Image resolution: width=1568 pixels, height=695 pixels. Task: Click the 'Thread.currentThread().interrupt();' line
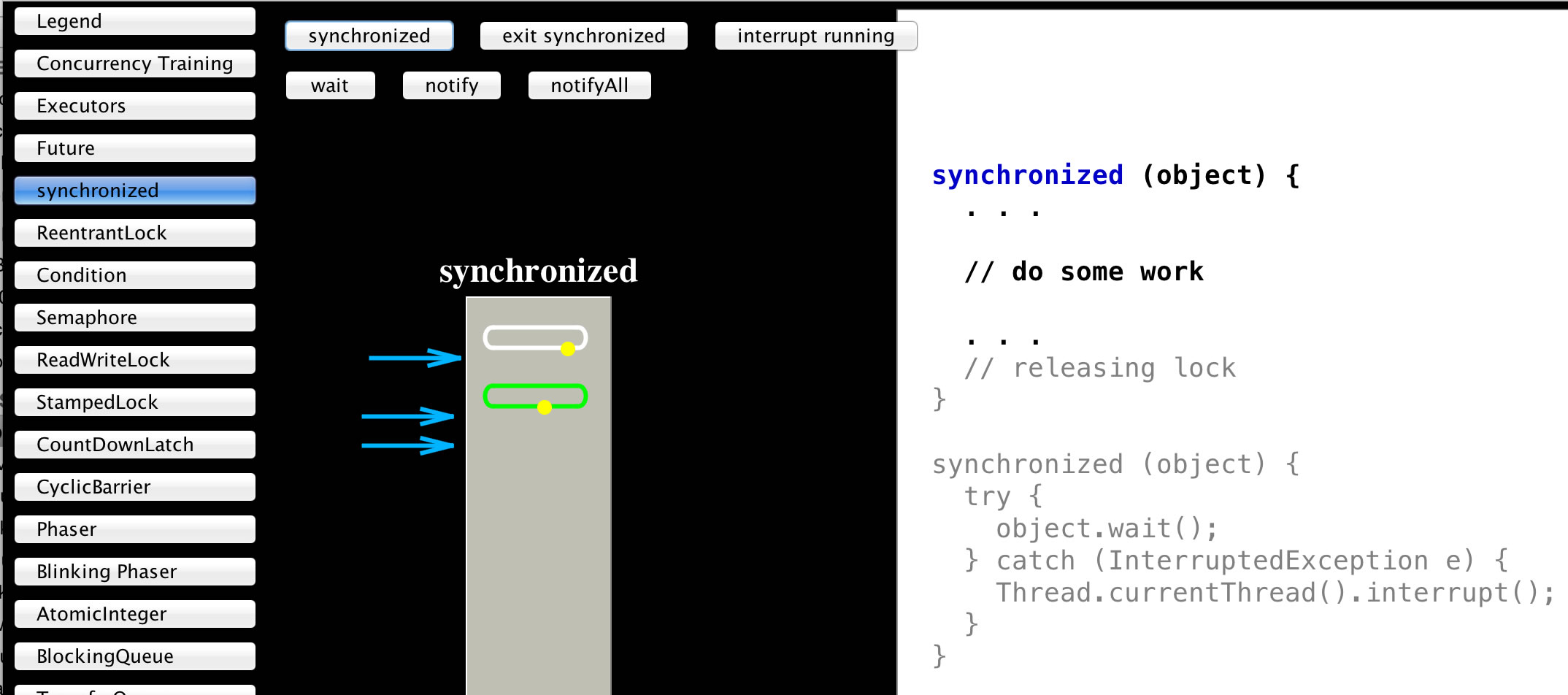[1275, 593]
